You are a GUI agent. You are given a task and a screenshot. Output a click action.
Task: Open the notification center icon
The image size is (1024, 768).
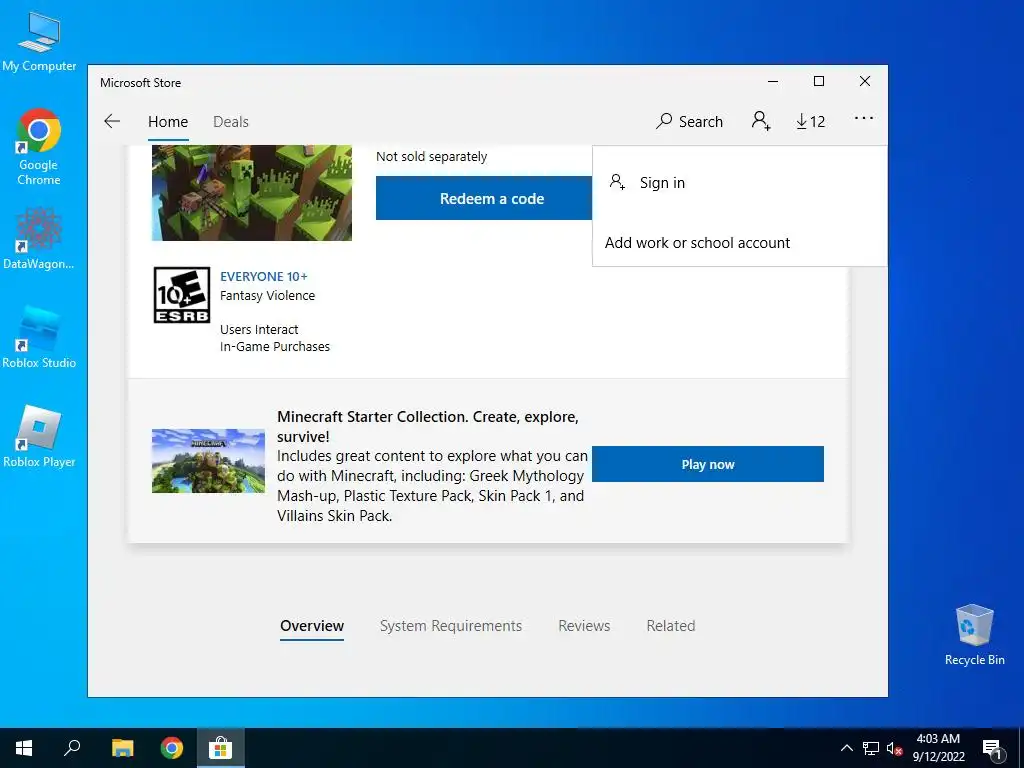(x=992, y=749)
